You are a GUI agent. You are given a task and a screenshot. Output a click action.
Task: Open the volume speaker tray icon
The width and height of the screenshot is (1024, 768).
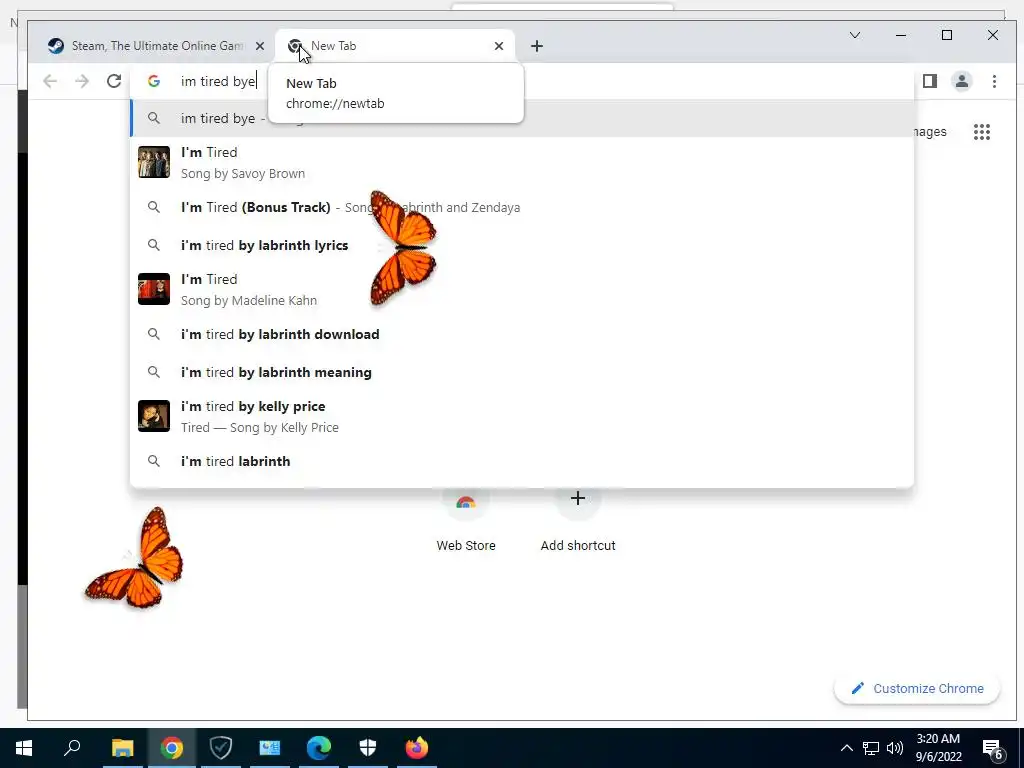point(895,748)
